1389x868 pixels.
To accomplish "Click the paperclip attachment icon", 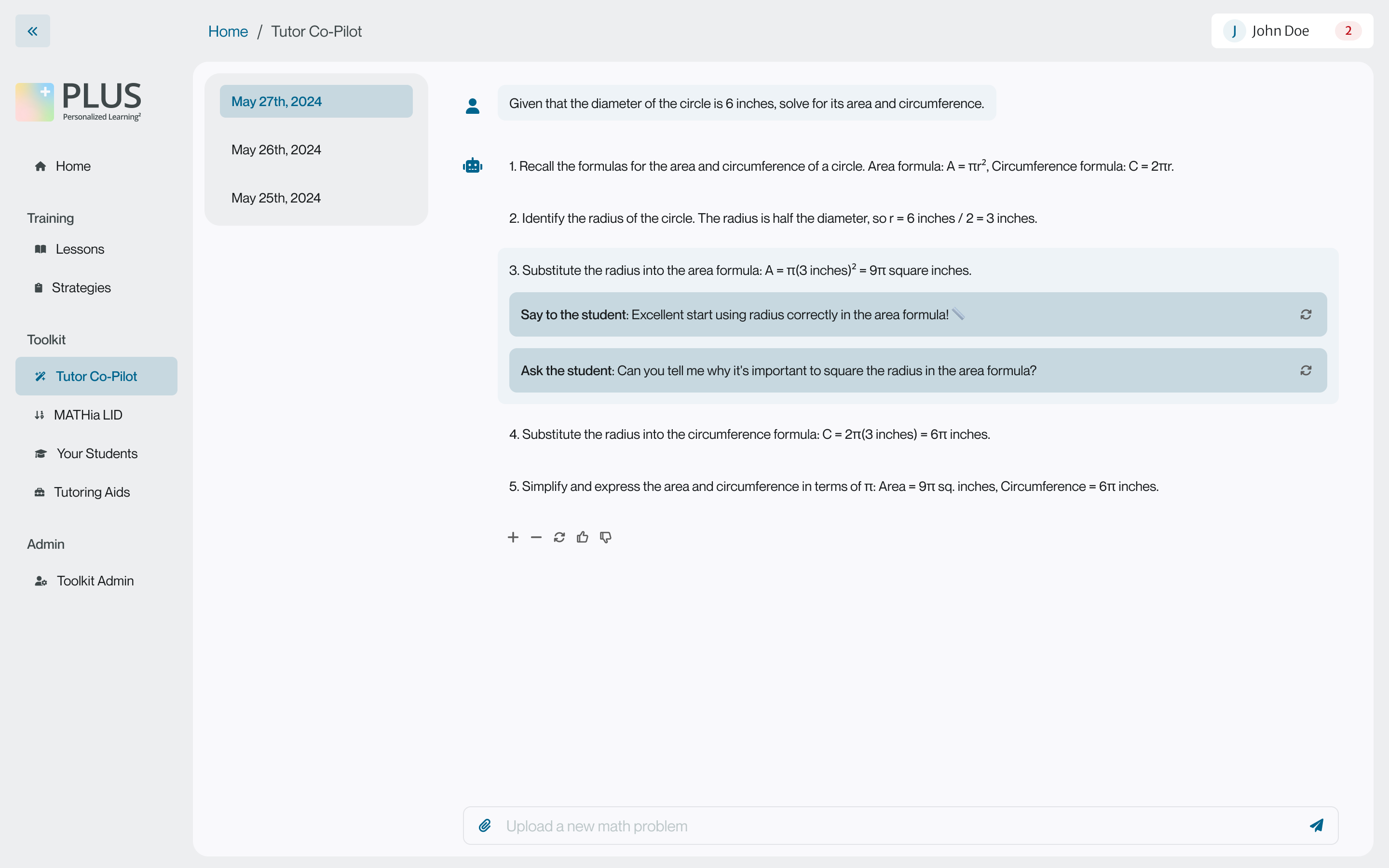I will (485, 826).
